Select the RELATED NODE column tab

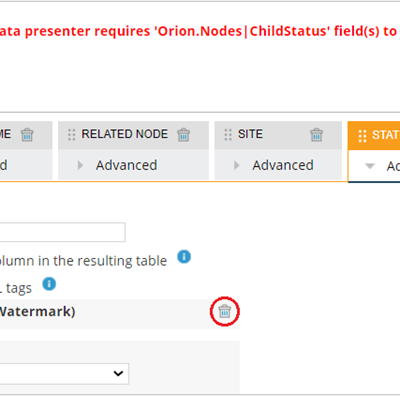click(x=133, y=135)
